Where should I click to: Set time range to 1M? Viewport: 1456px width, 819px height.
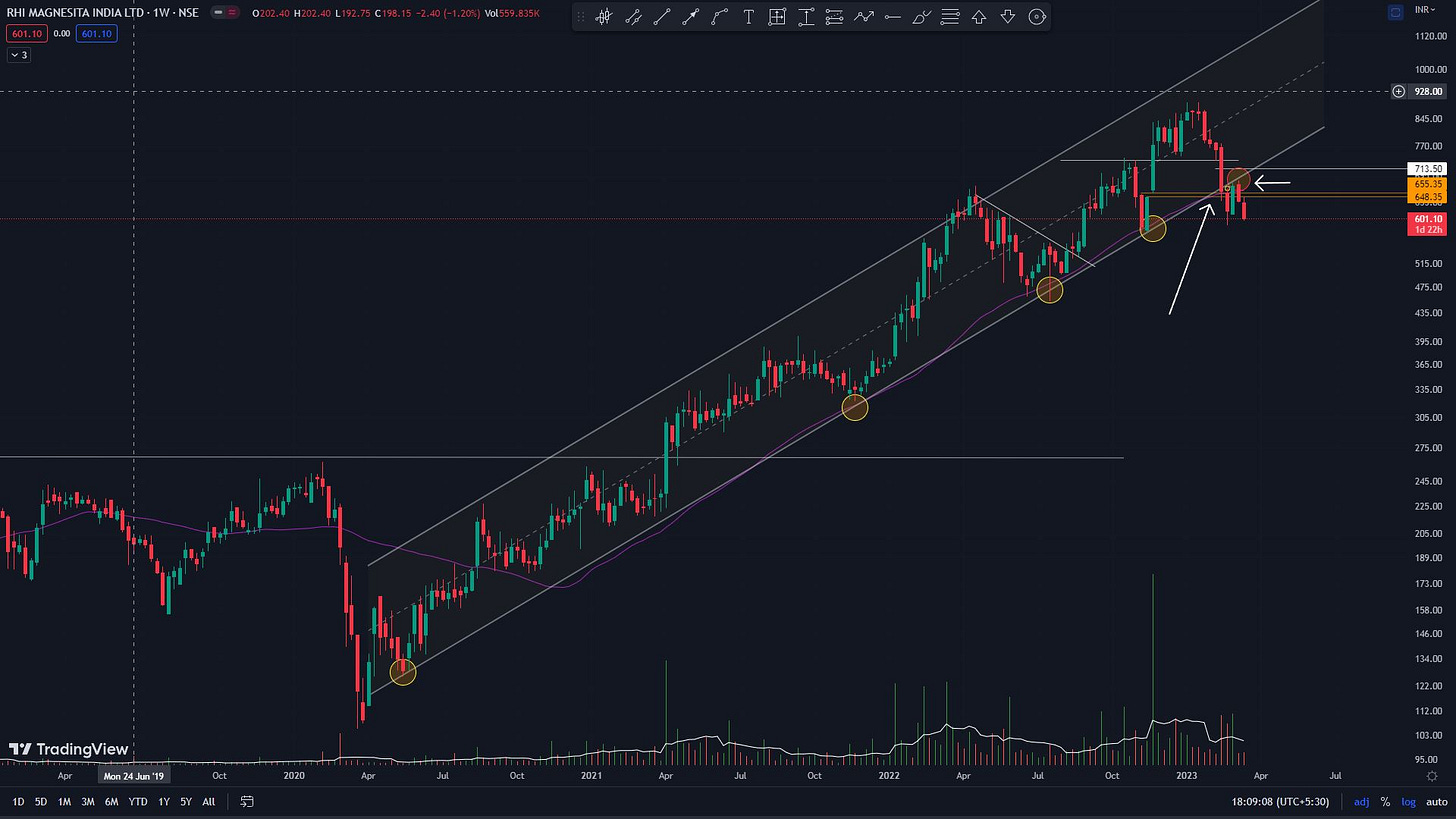click(x=64, y=801)
